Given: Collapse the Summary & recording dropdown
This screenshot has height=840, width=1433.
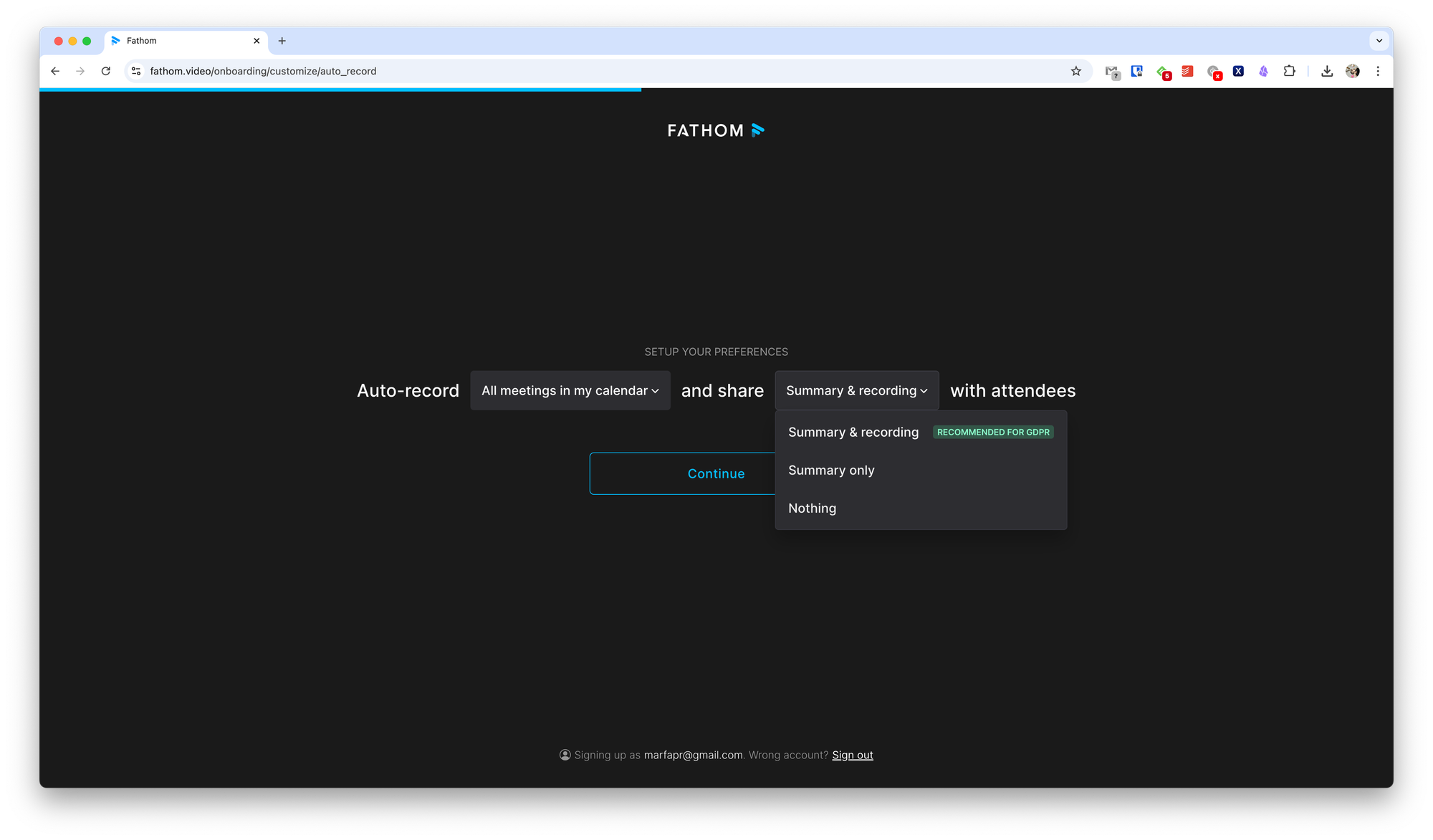Looking at the screenshot, I should point(856,390).
